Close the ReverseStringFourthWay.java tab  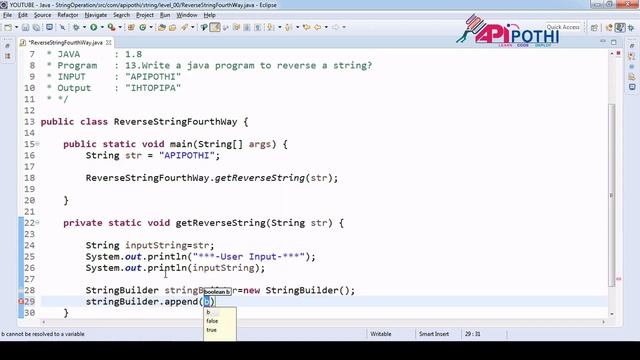[109, 42]
